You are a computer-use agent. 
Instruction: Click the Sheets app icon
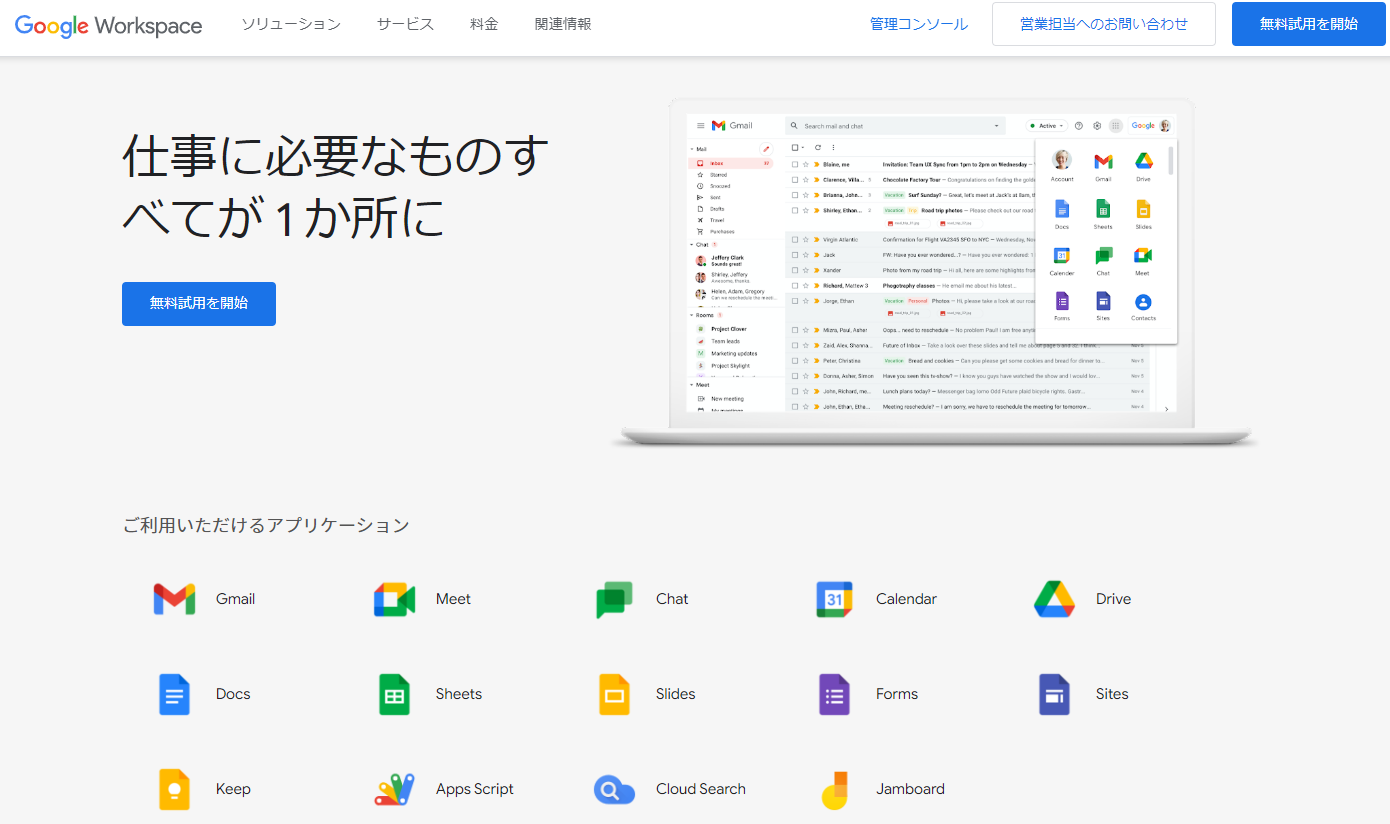(394, 693)
